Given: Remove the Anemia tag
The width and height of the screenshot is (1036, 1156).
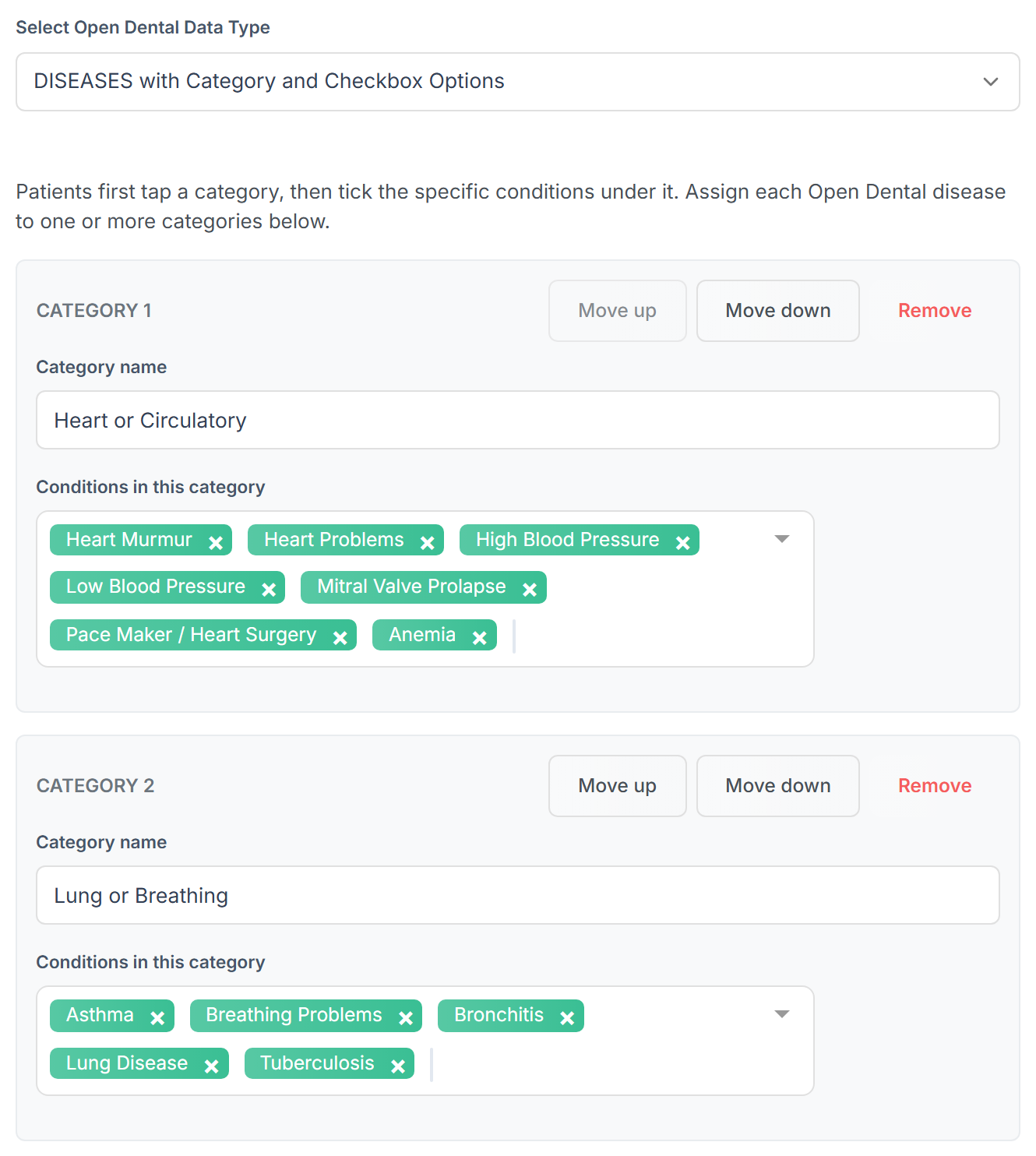Looking at the screenshot, I should tap(480, 638).
